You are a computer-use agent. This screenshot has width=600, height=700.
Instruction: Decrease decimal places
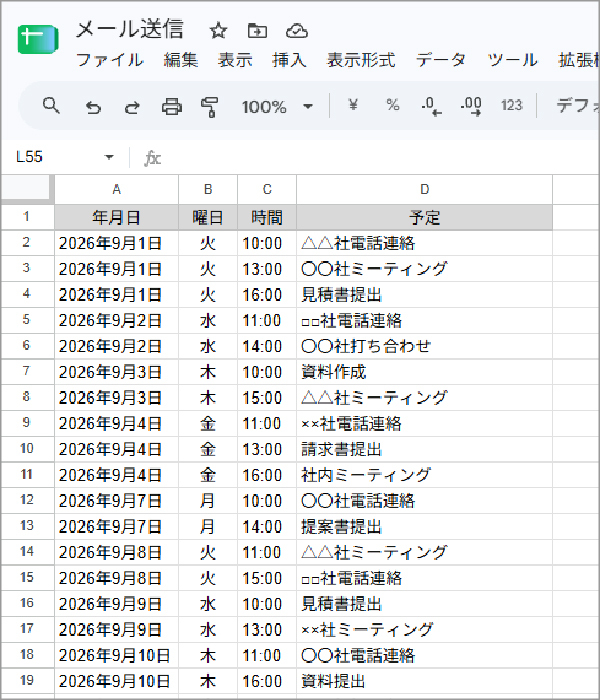[x=431, y=107]
